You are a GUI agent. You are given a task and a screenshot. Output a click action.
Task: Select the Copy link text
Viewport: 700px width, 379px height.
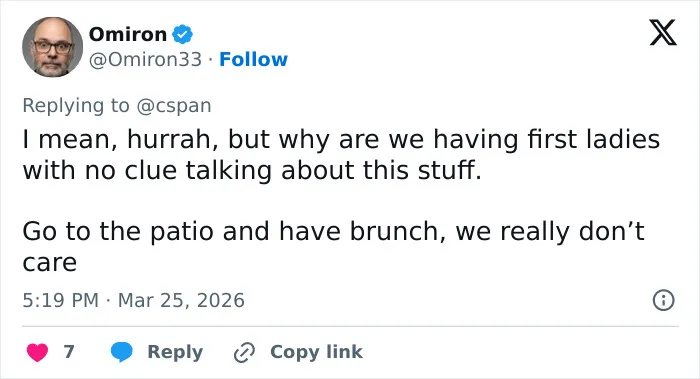316,352
